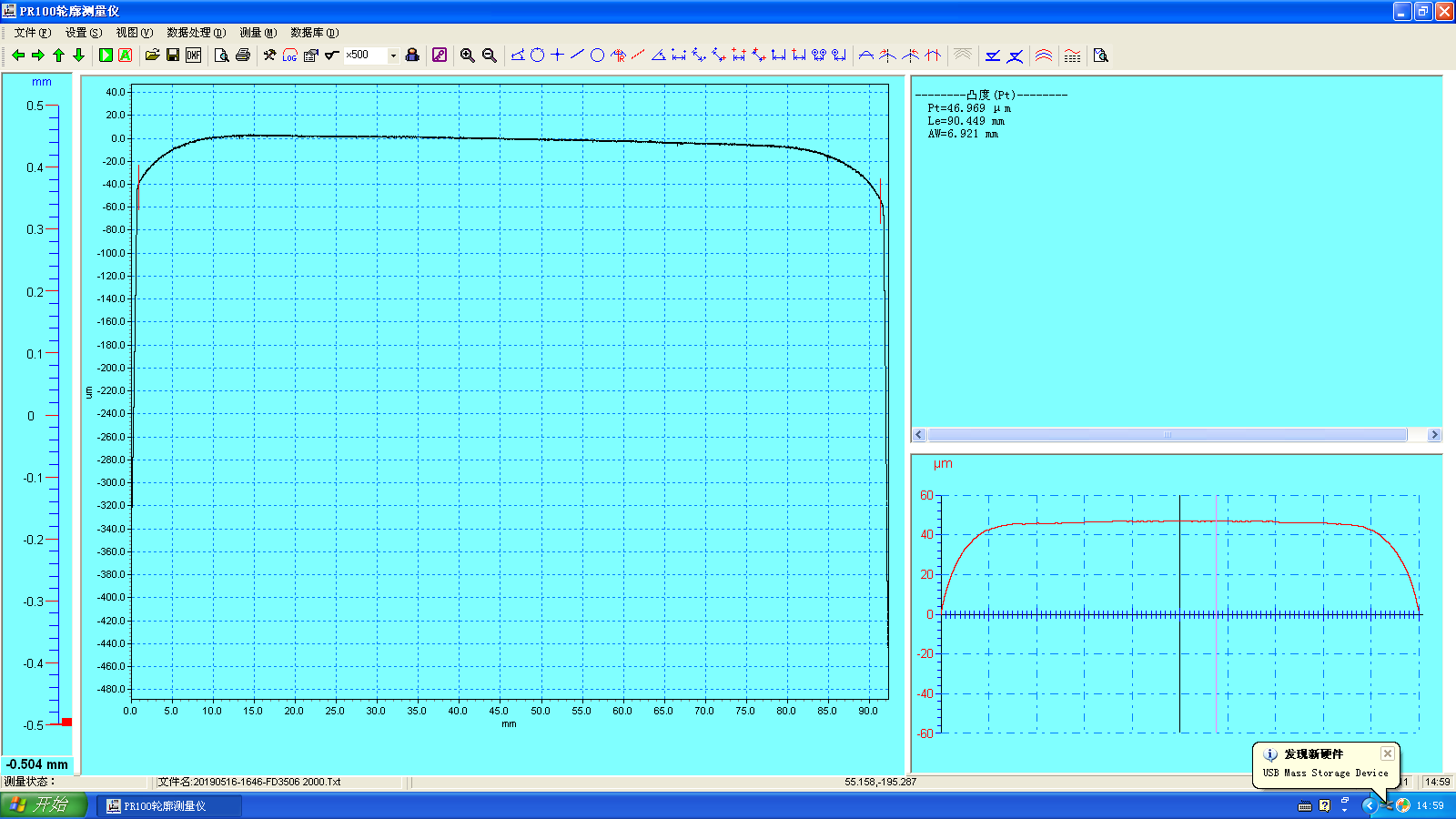Open a saved profile data file
Viewport: 1456px width, 819px height.
tap(151, 56)
